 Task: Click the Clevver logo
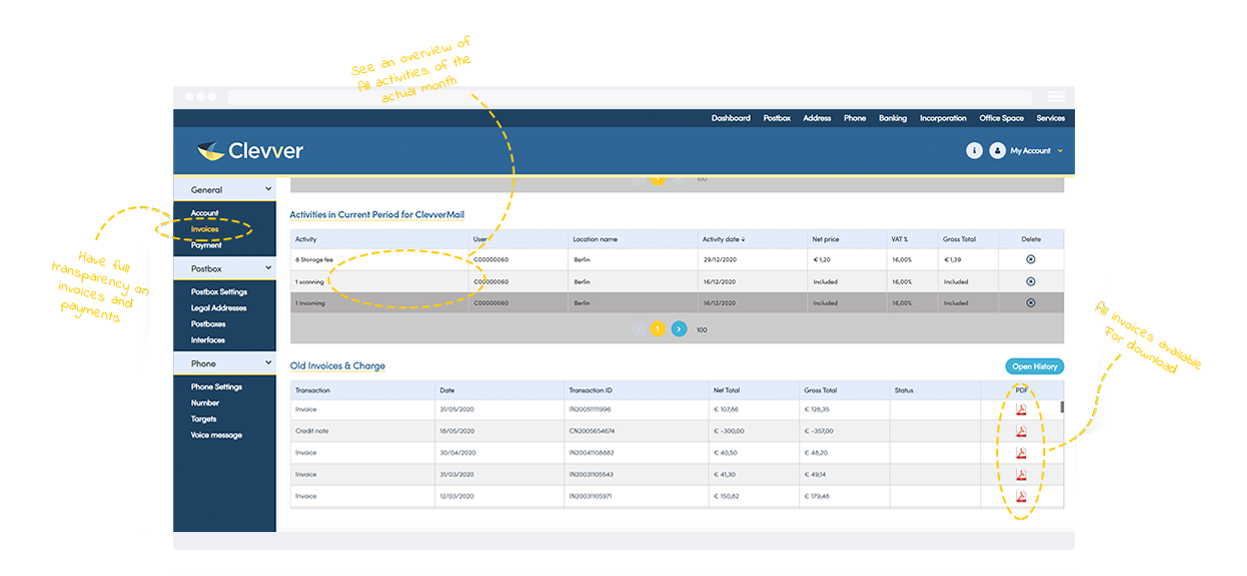[x=251, y=151]
